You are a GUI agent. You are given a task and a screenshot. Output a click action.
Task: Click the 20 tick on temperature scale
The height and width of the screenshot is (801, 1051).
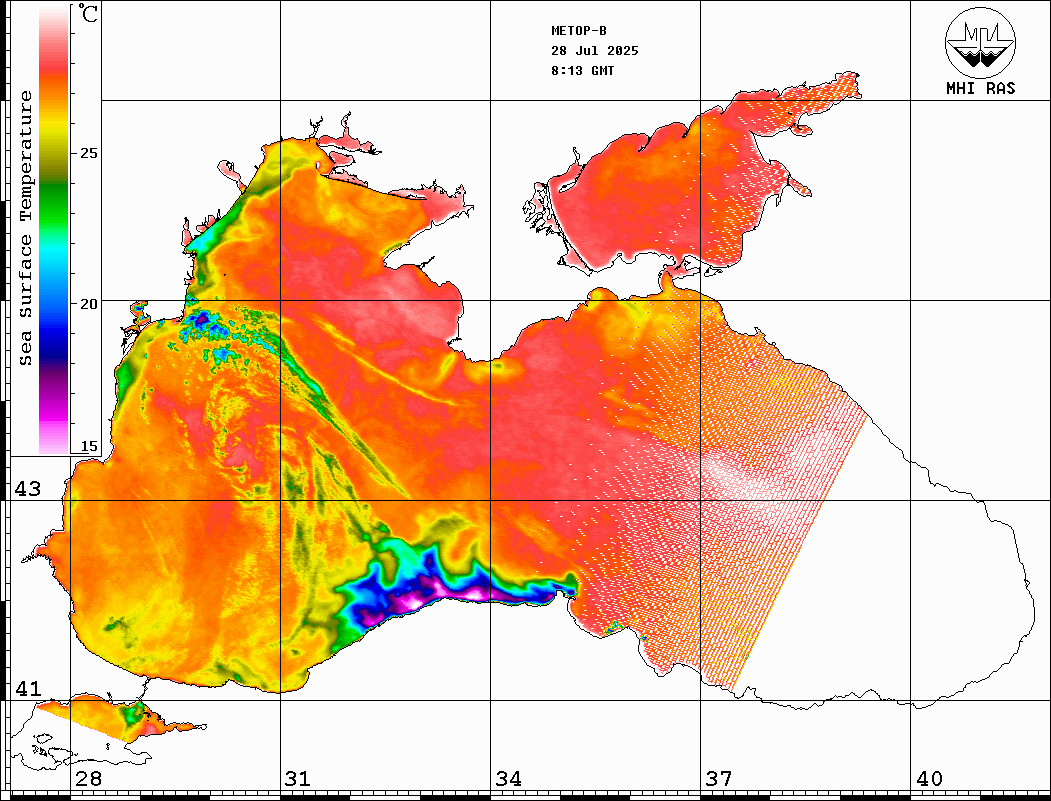click(x=88, y=304)
